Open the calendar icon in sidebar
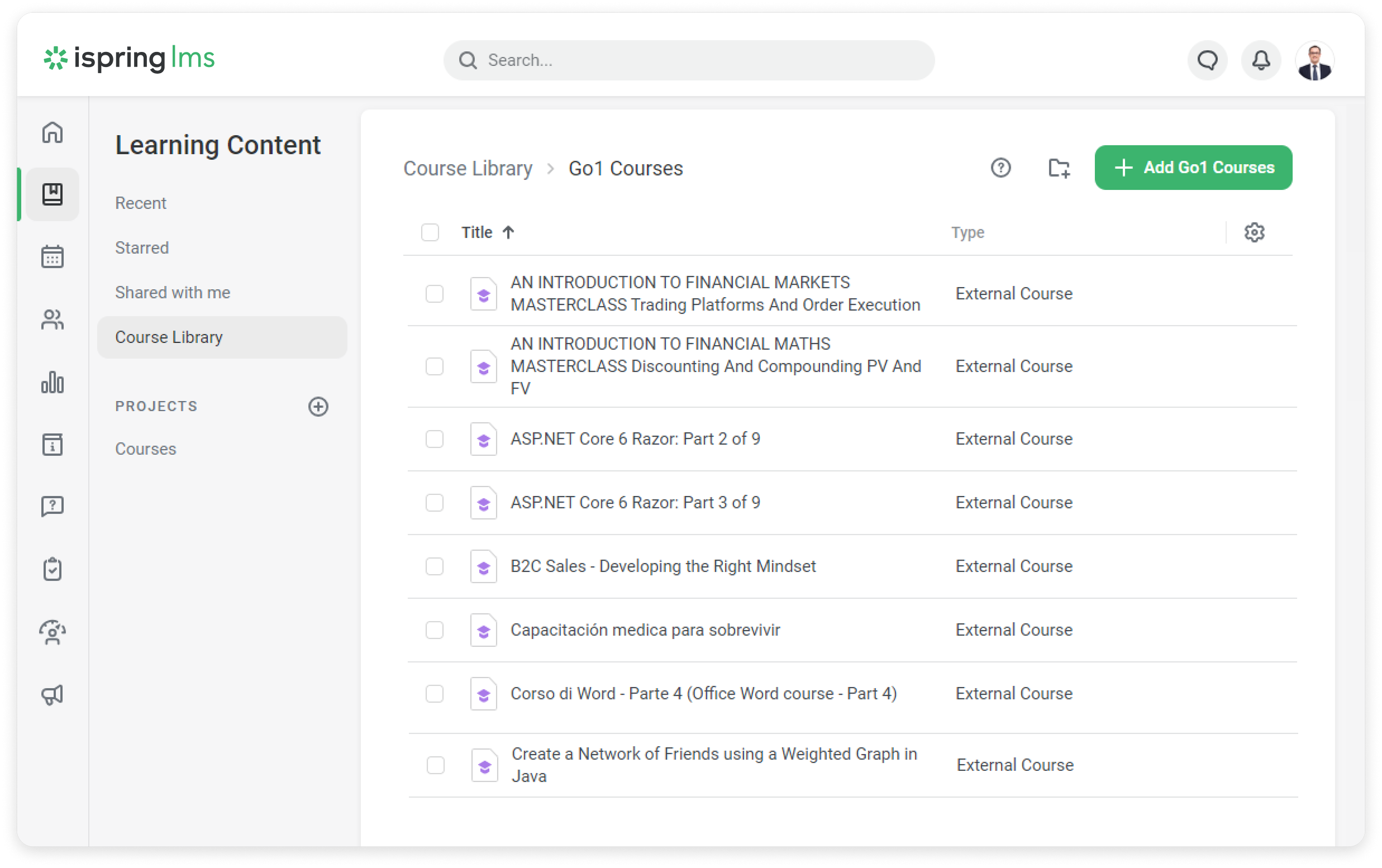Screen dimensions: 1382x868 [52, 256]
